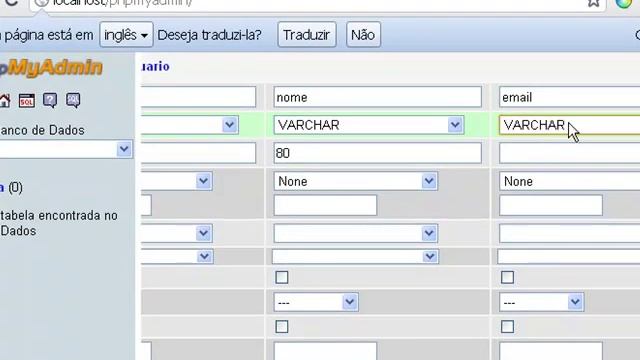The height and width of the screenshot is (360, 640).
Task: Click the comments field at bottom of nome column
Action: 325,351
